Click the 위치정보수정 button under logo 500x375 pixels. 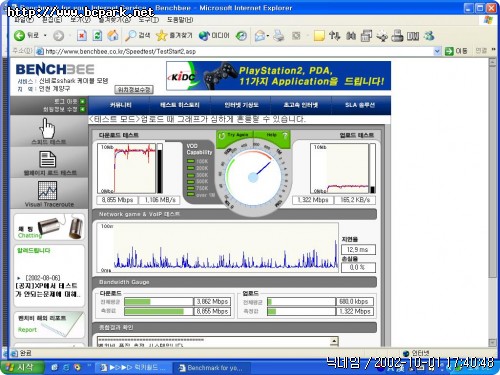click(x=134, y=89)
